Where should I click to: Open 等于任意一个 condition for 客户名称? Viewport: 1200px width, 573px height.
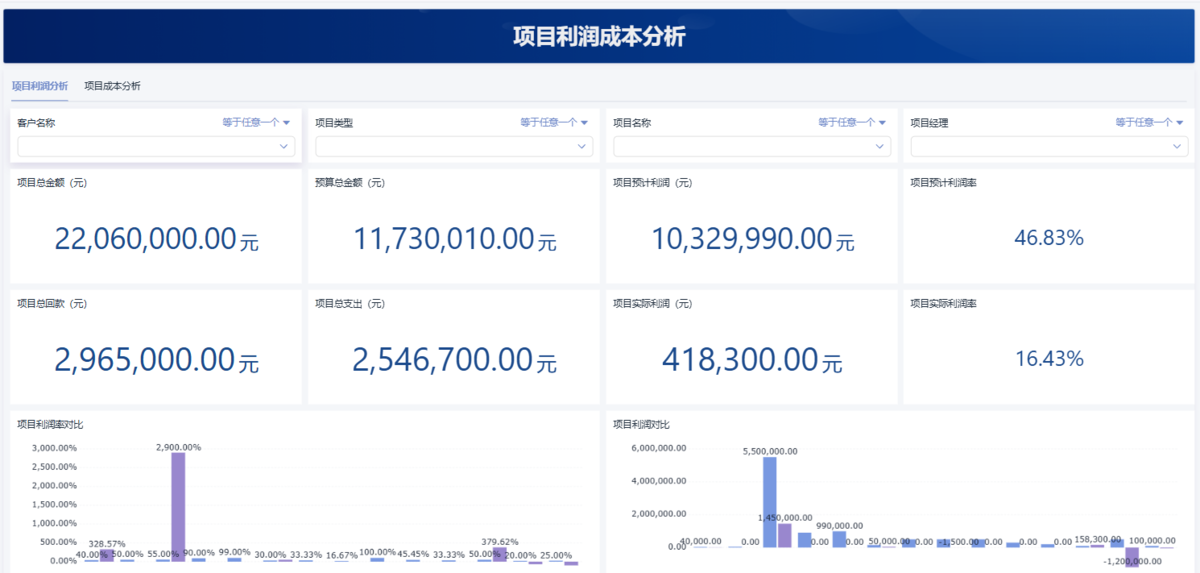point(256,122)
